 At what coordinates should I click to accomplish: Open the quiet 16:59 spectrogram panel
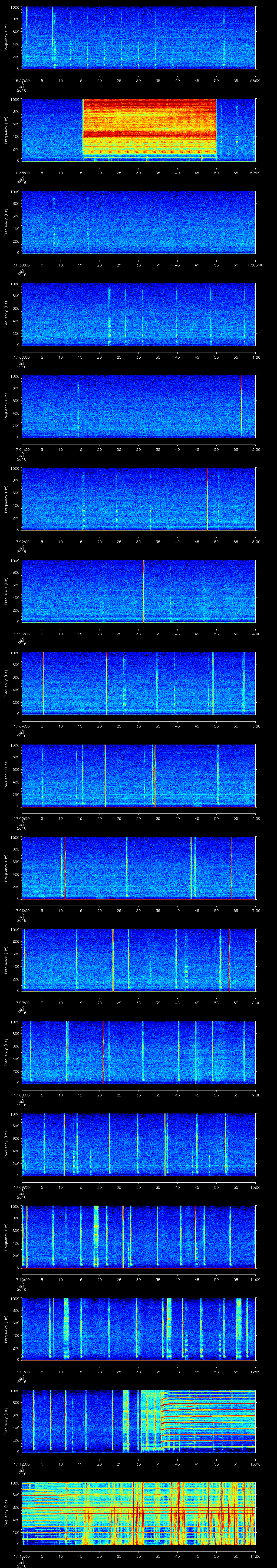pyautogui.click(x=138, y=222)
